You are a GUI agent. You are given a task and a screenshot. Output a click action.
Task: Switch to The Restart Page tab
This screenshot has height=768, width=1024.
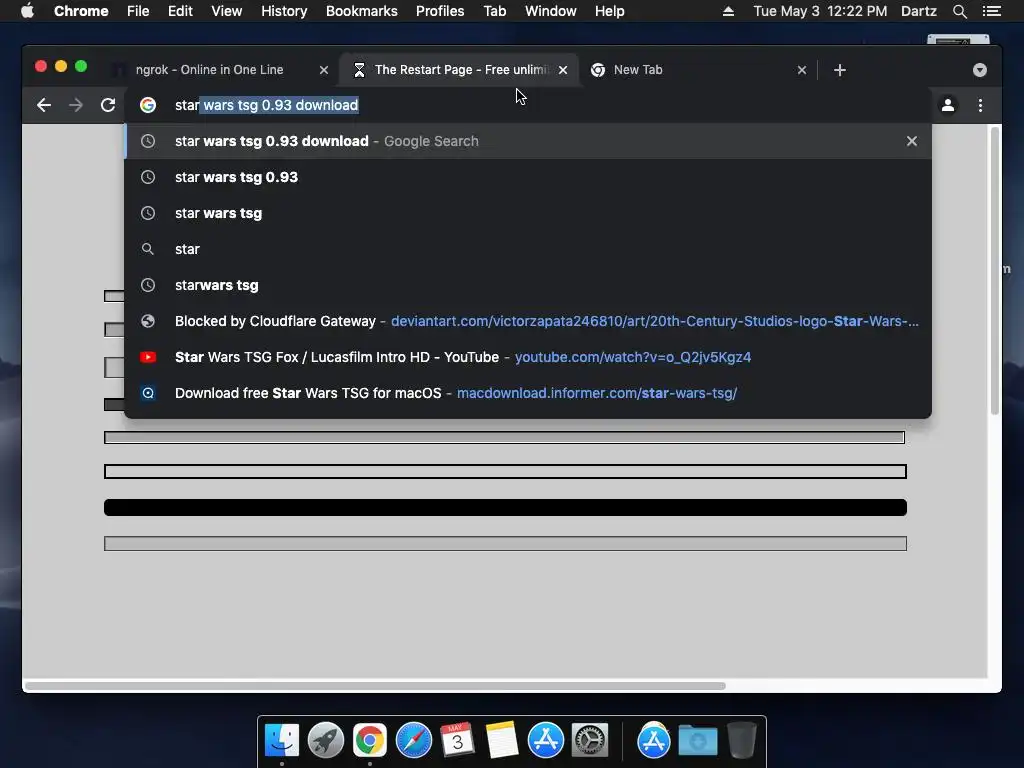pyautogui.click(x=458, y=70)
